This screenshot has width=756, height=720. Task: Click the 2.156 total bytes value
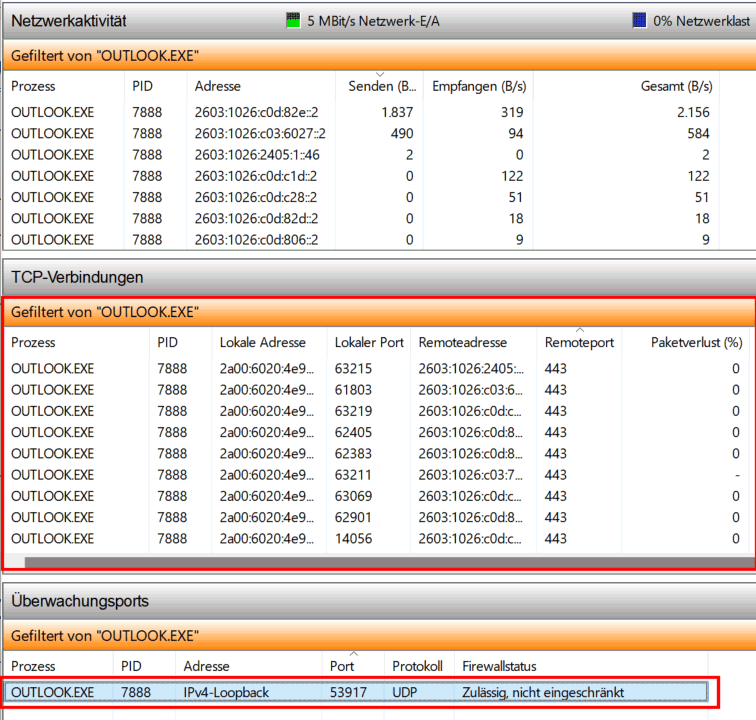[x=693, y=112]
